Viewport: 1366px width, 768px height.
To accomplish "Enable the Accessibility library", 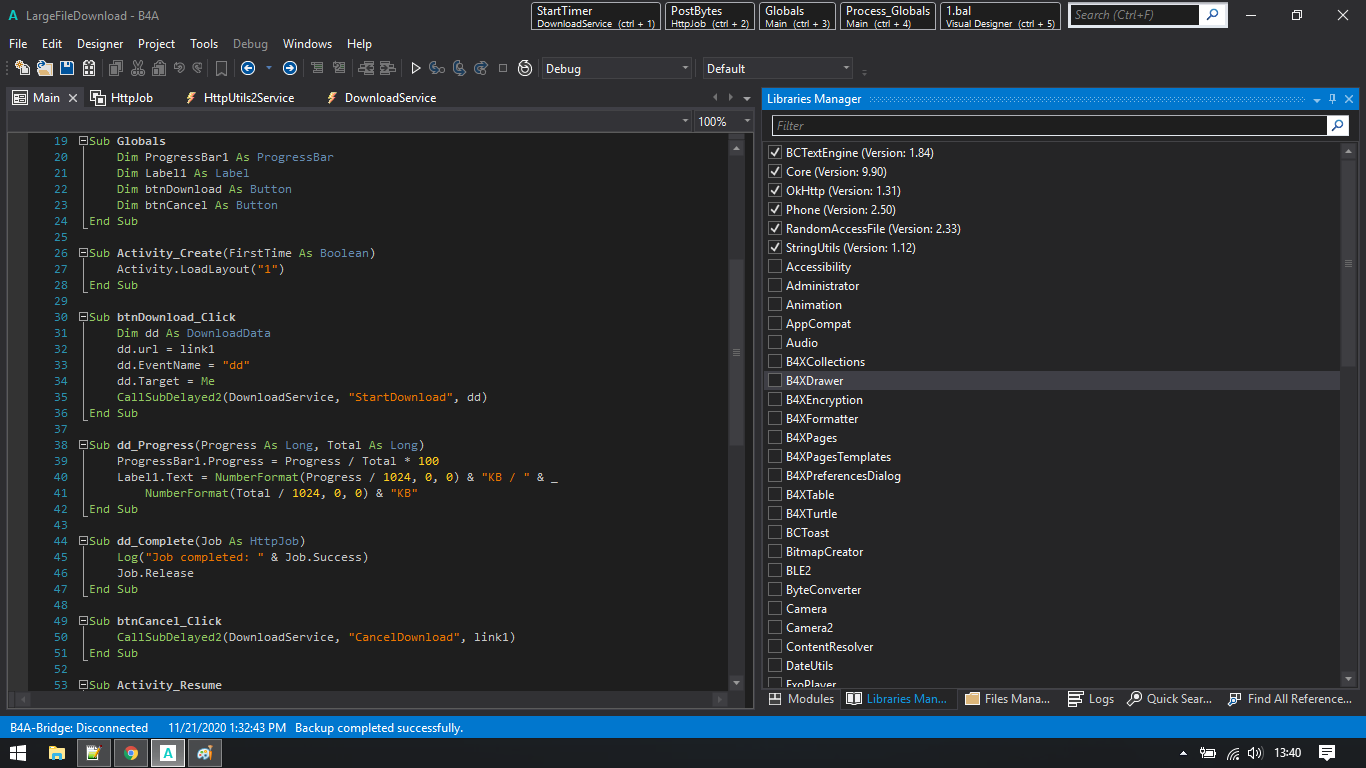I will (x=775, y=267).
